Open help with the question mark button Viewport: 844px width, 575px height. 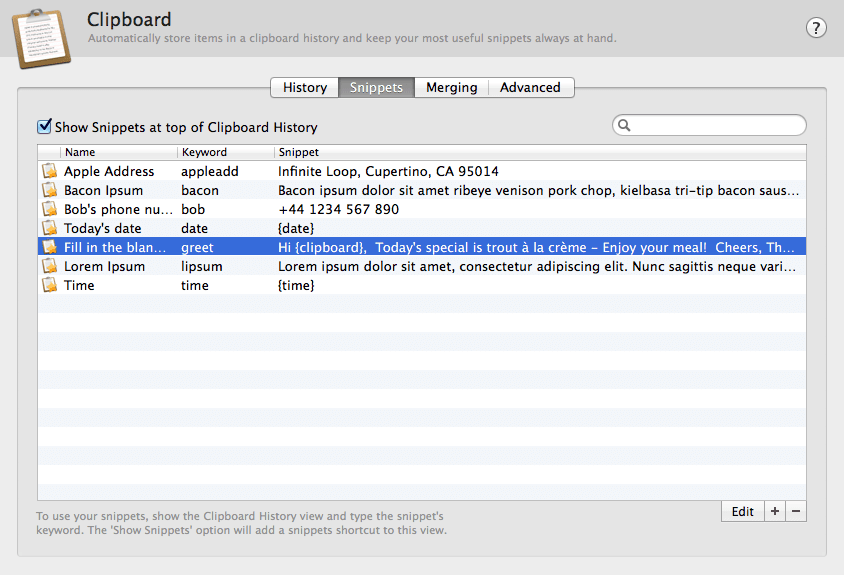tap(816, 27)
